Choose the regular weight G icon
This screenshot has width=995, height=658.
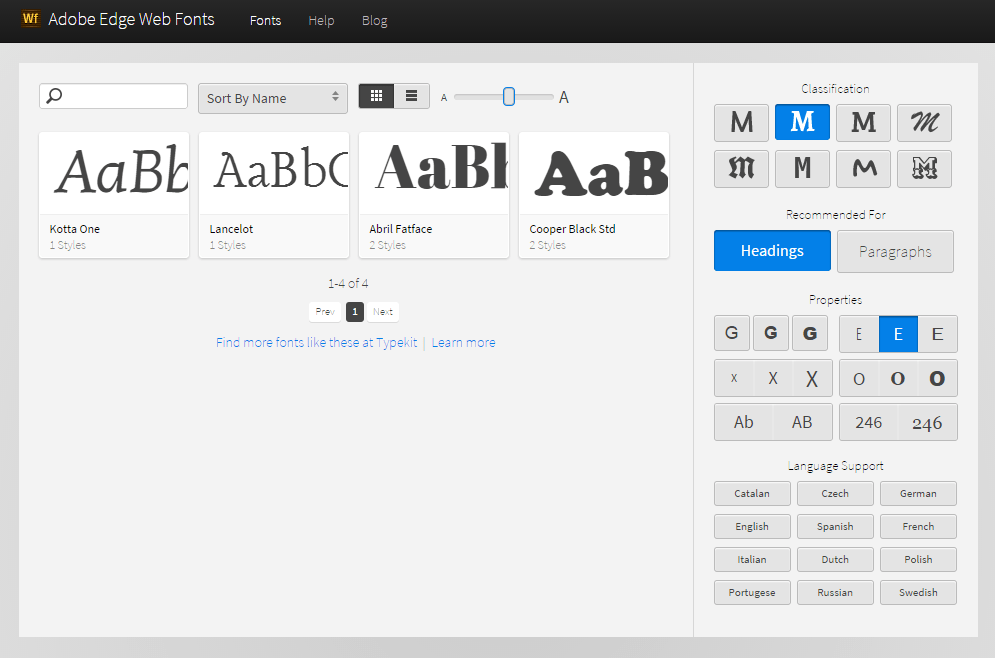point(770,333)
